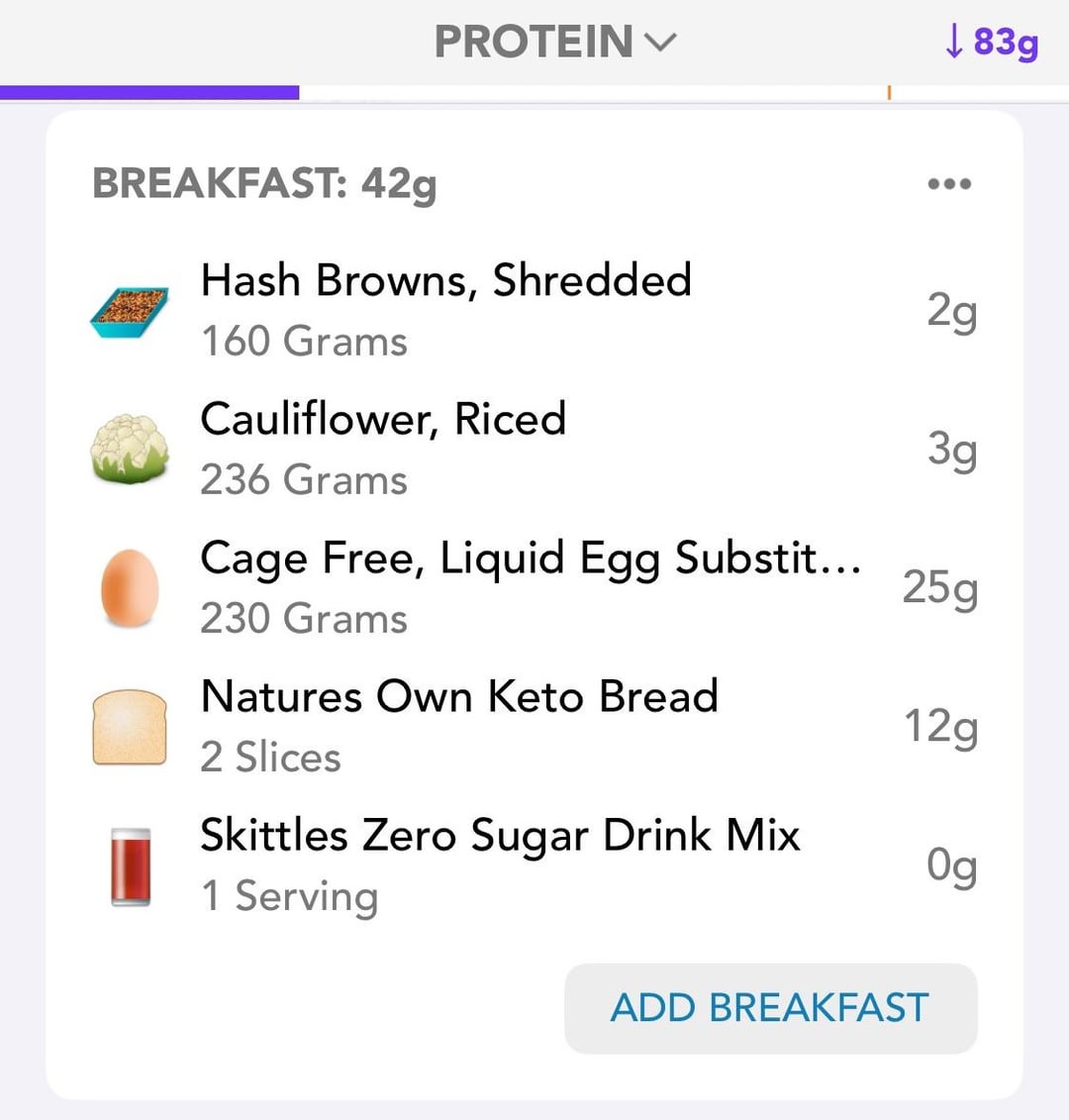Click the chevron next to PROTEIN
The width and height of the screenshot is (1069, 1120).
coord(660,43)
